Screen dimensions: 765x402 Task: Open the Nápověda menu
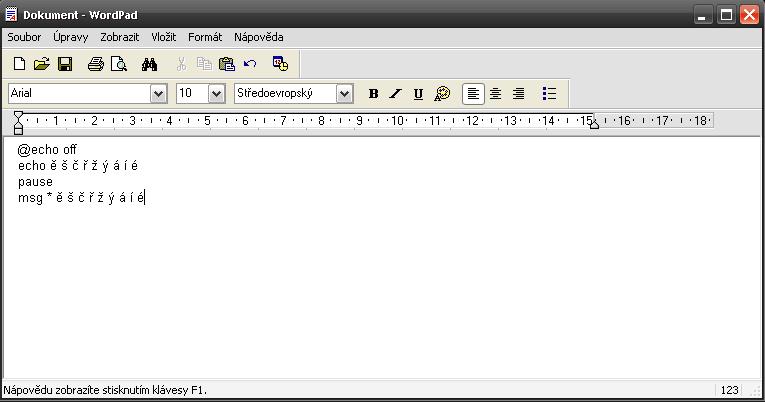[x=259, y=37]
